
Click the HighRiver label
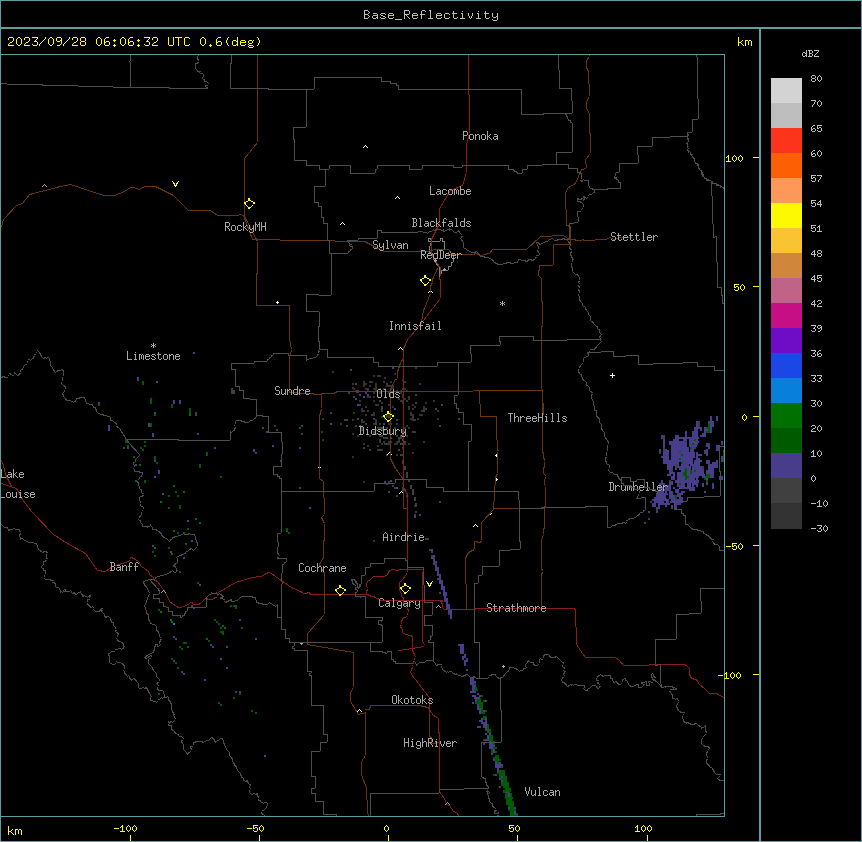pyautogui.click(x=429, y=743)
